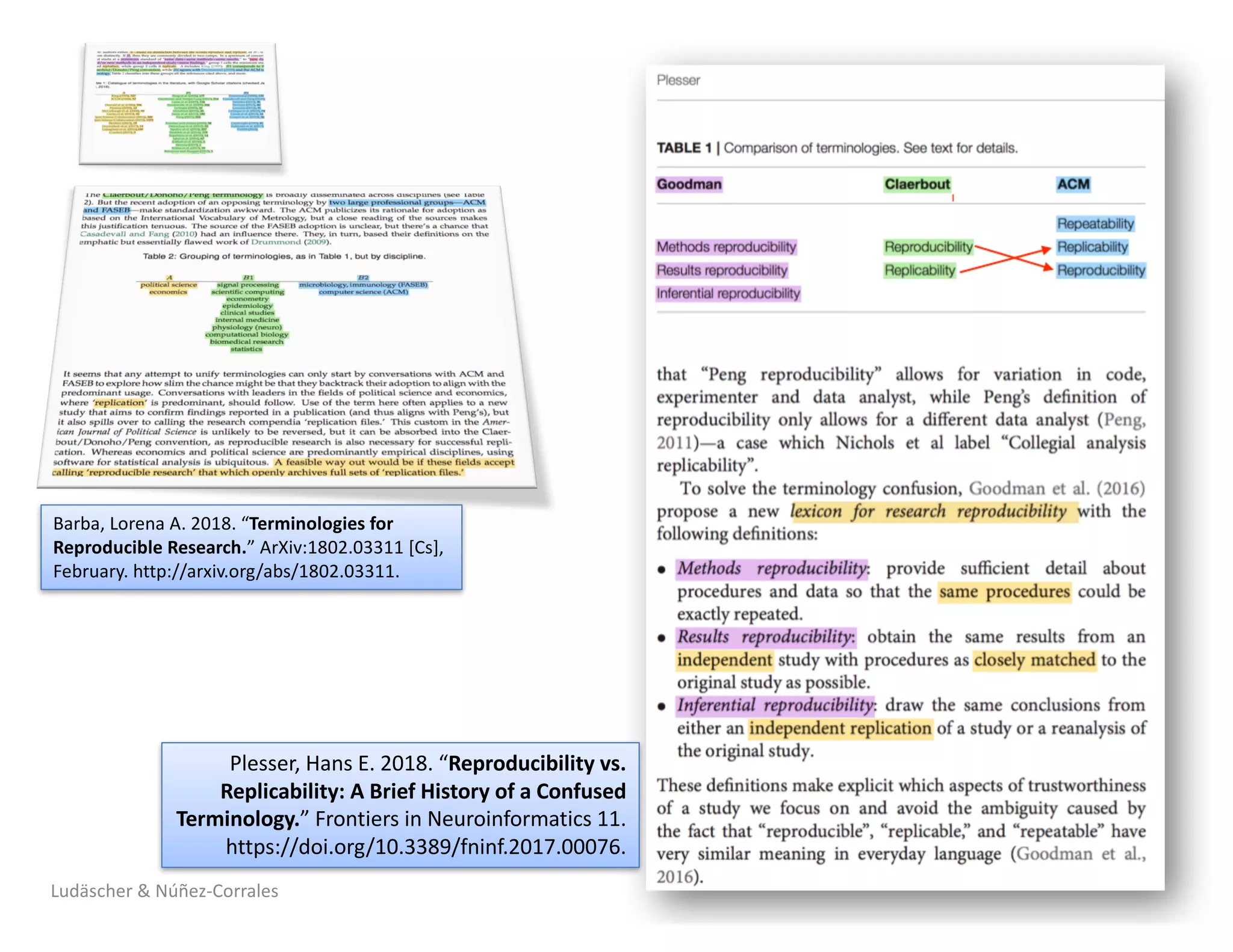Viewport: 1233px width, 952px height.
Task: Click the 'Terminologies for Reproducible Research.' title
Action: (x=223, y=536)
